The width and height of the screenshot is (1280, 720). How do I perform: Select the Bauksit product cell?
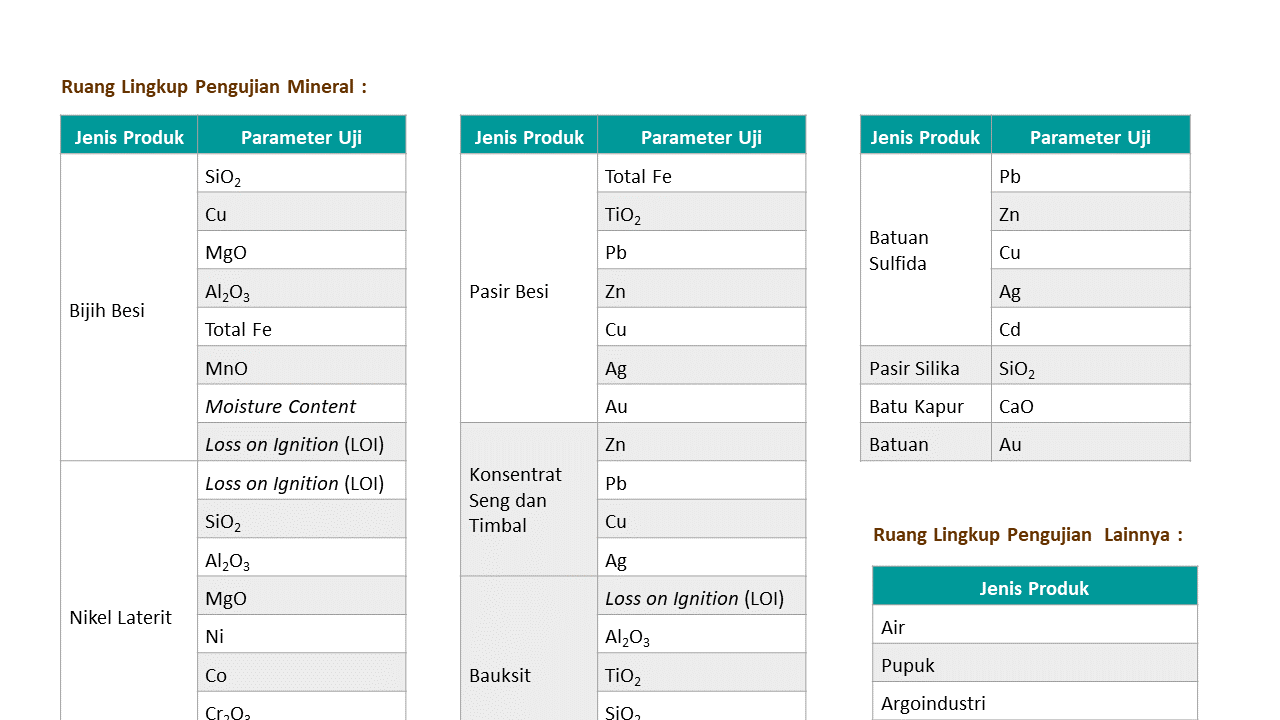coord(528,675)
